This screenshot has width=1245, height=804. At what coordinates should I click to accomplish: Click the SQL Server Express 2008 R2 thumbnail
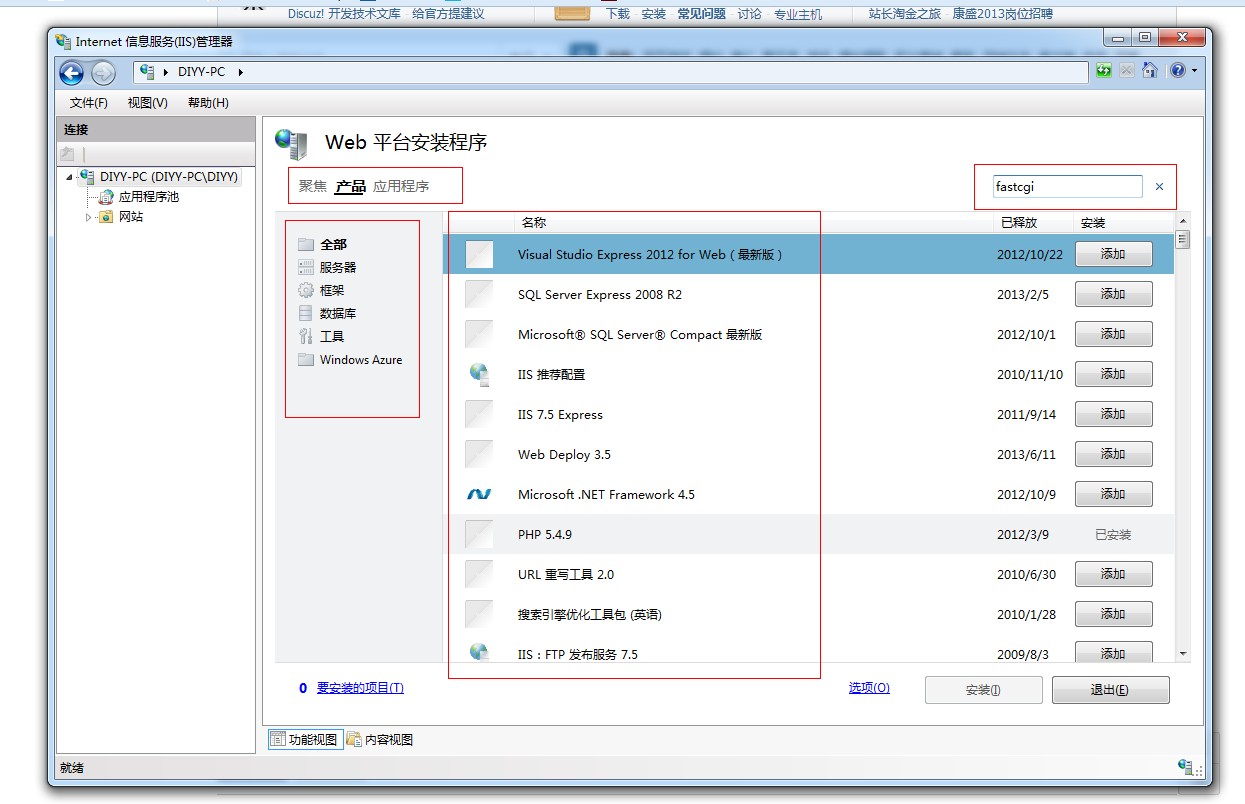pos(480,294)
